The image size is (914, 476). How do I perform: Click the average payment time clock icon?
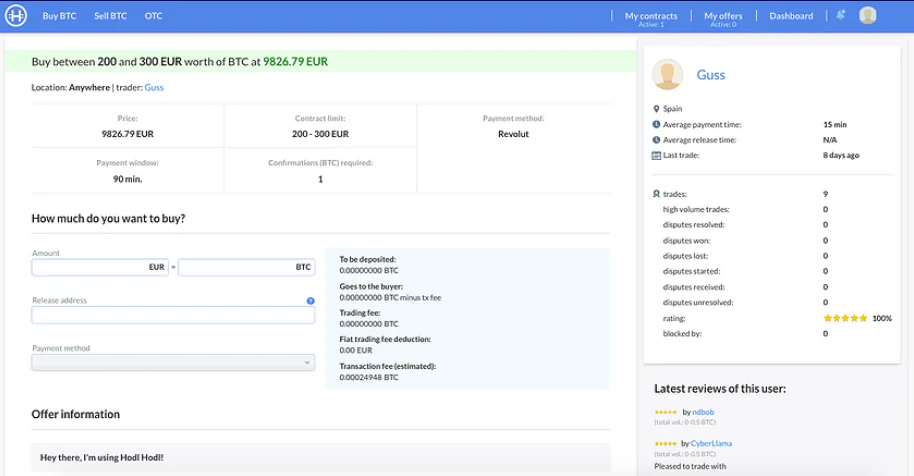tap(656, 124)
